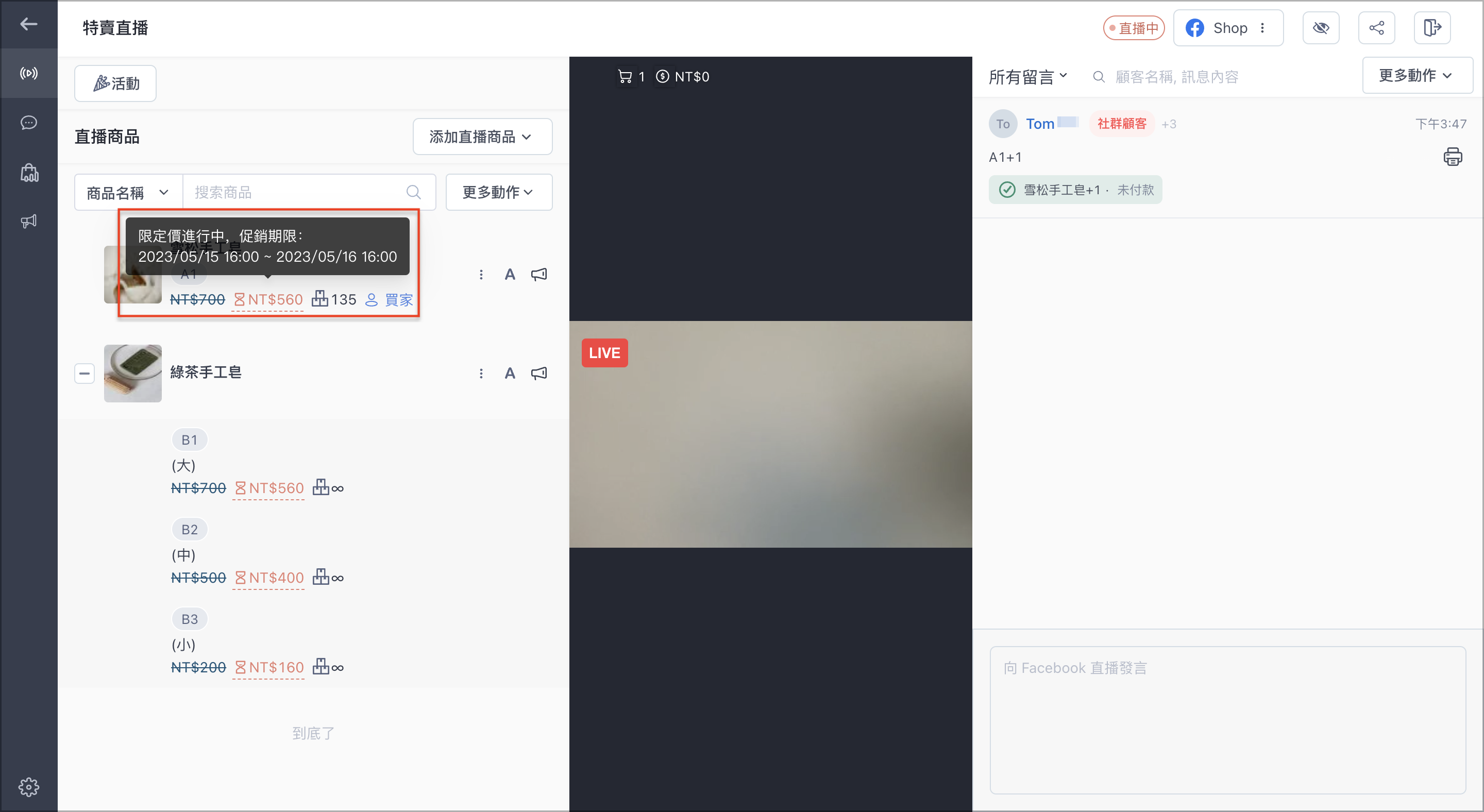Open product list 更多動作 dropdown
The height and width of the screenshot is (812, 1484).
pos(499,192)
